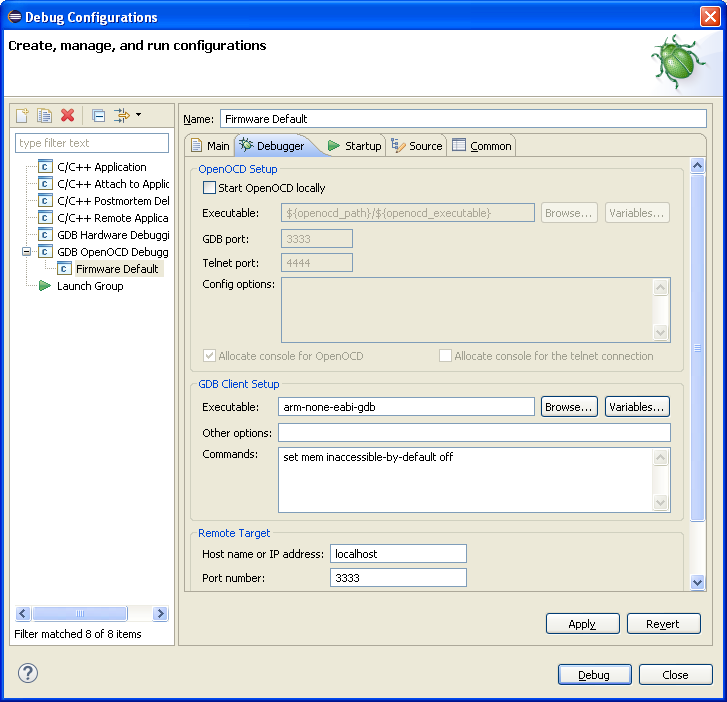Click the Telnet port field
This screenshot has width=727, height=702.
317,263
